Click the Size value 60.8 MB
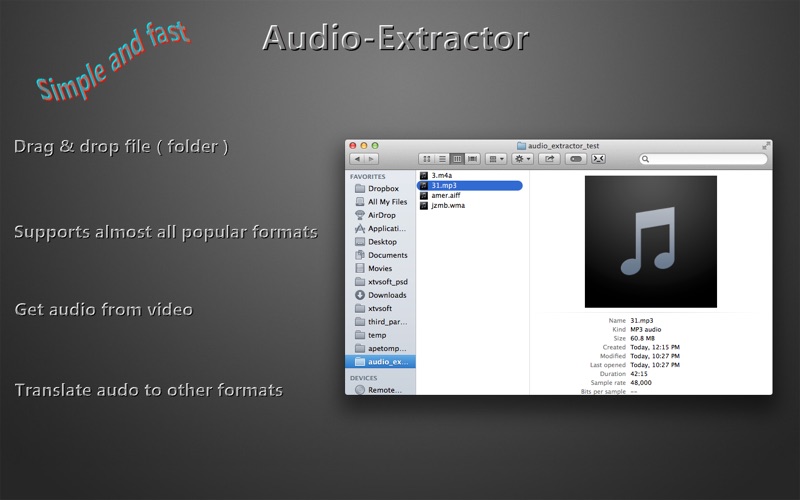 642,338
